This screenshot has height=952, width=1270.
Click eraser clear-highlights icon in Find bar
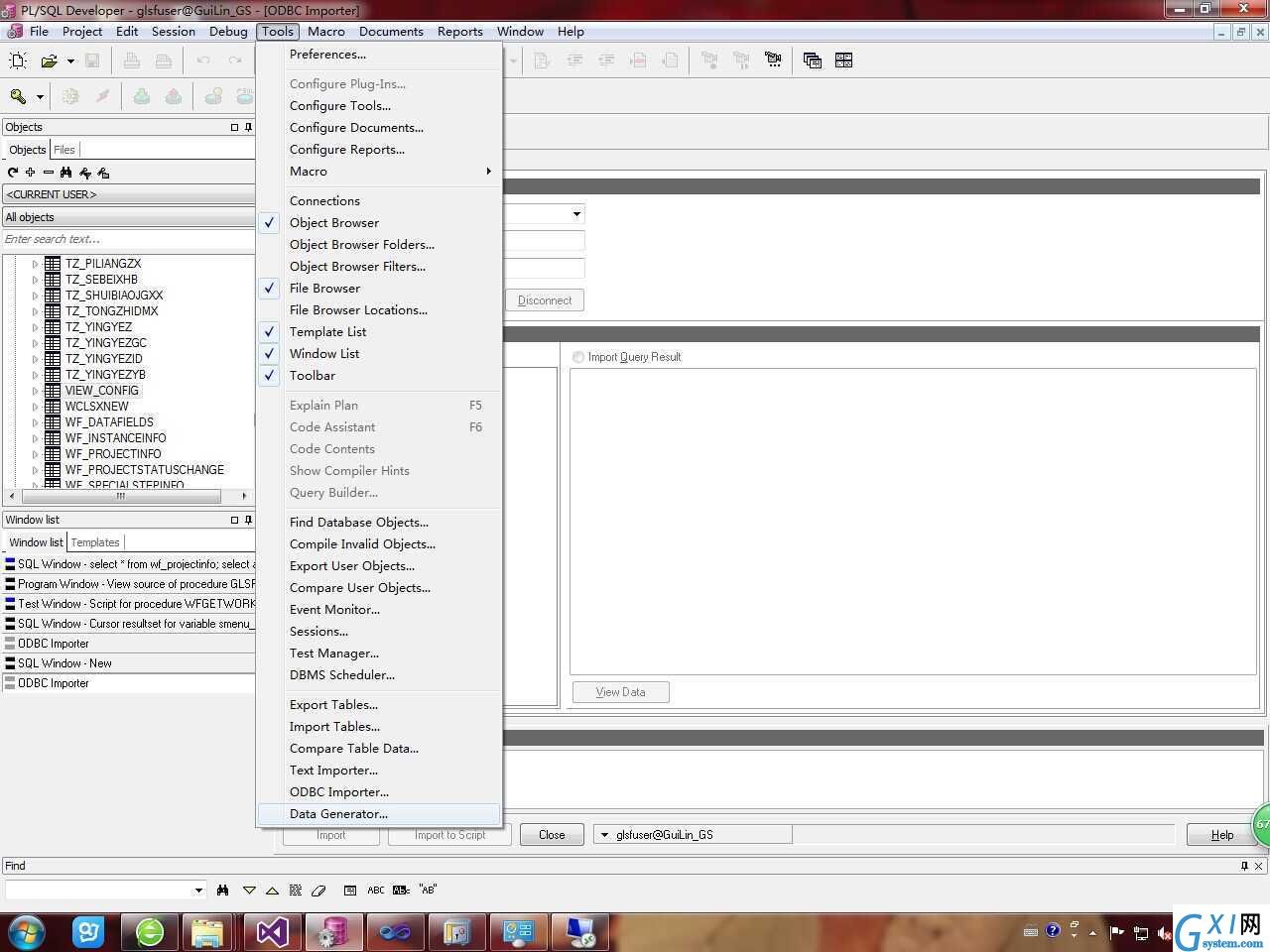(x=318, y=891)
